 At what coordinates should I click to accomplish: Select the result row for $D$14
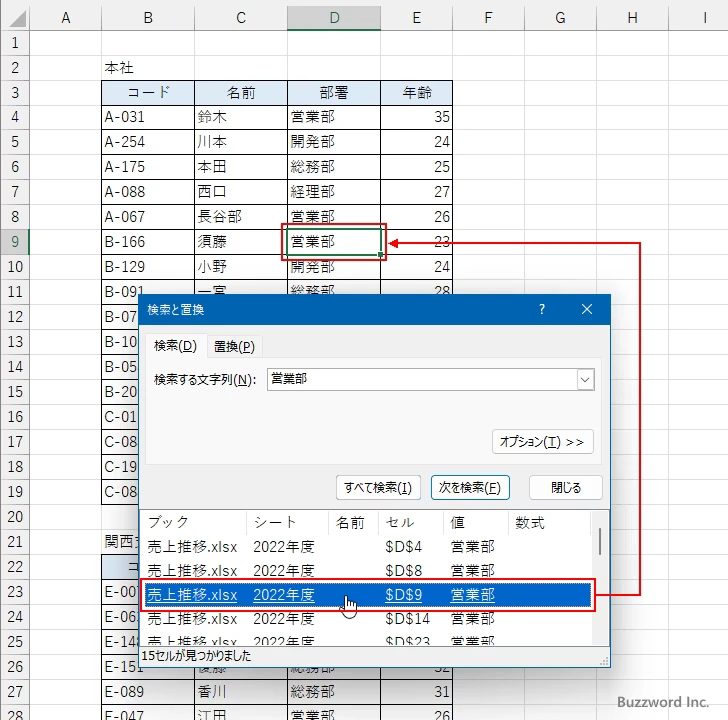[367, 619]
